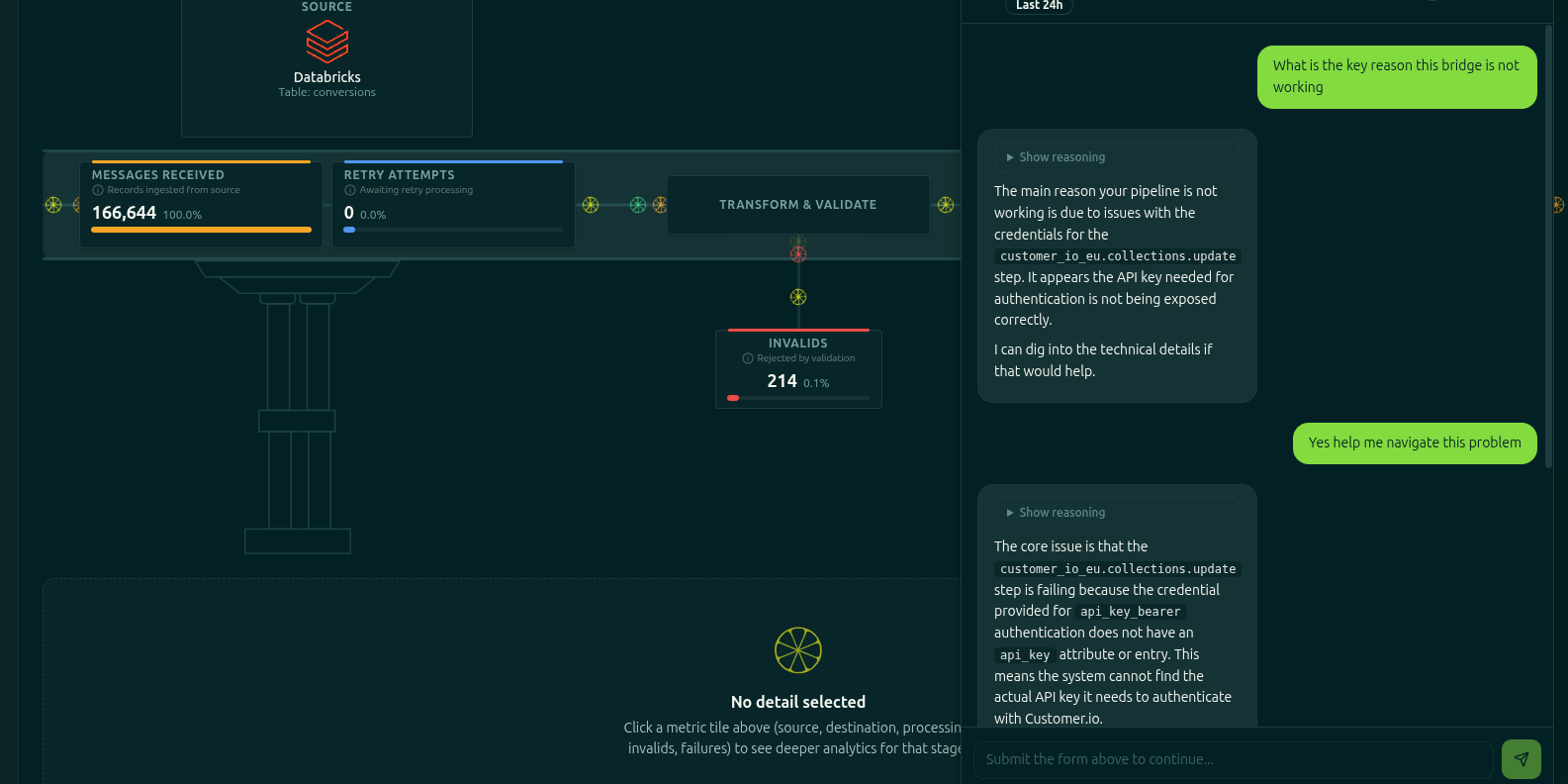Viewport: 1568px width, 784px height.
Task: Click the large citrus wheel above 'No detail selected'
Action: [x=798, y=650]
